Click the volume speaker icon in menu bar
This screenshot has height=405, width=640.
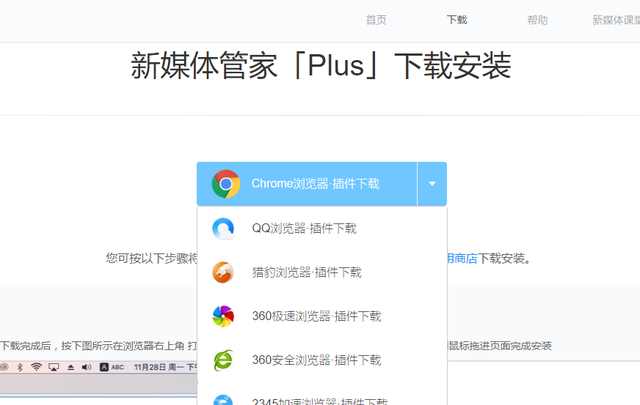87,367
